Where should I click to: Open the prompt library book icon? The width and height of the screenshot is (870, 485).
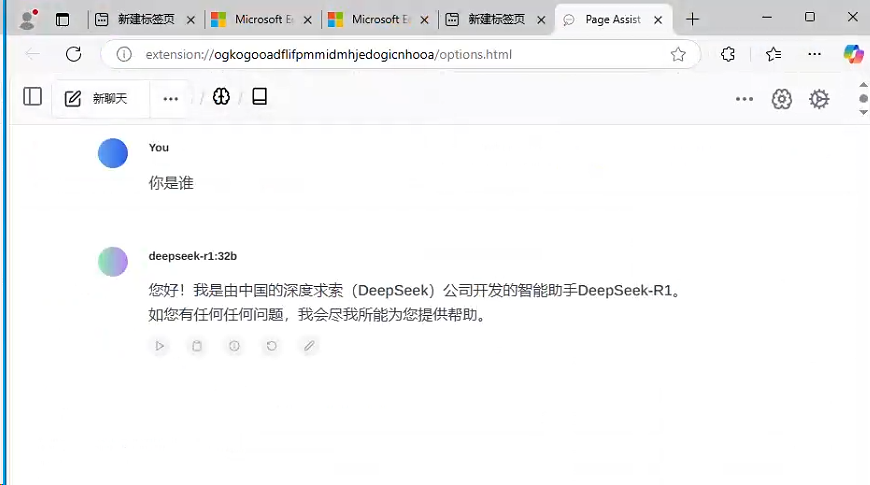[x=259, y=97]
